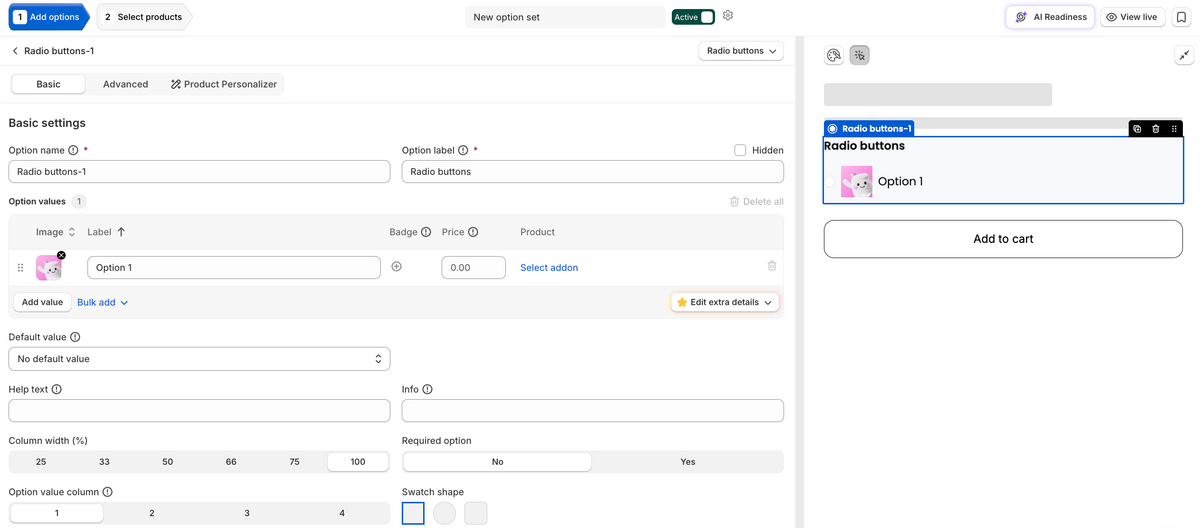Image resolution: width=1200 pixels, height=528 pixels.
Task: Choose the circle swatch shape
Action: pos(444,513)
